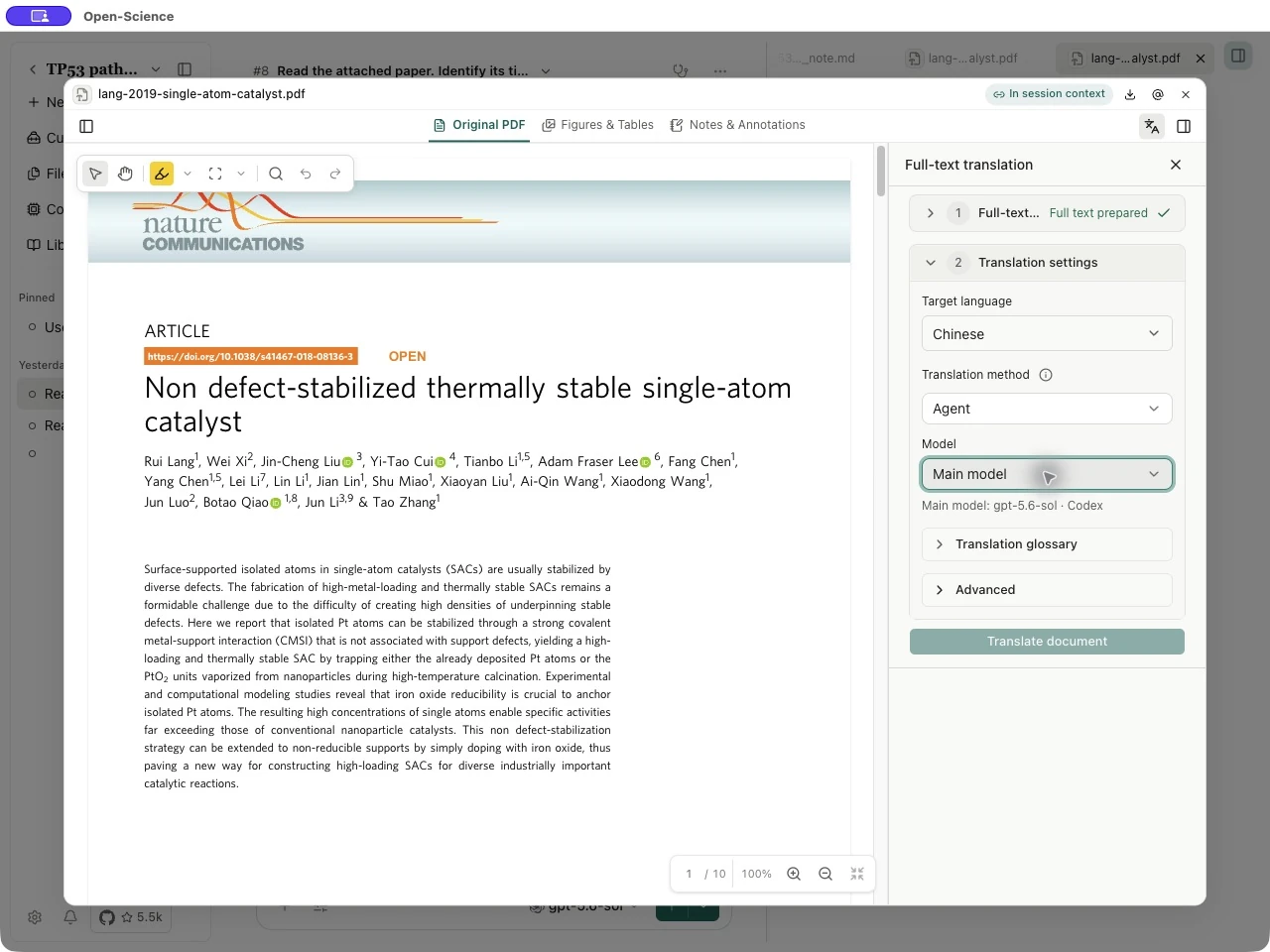
Task: Open the Translation method Agent dropdown
Action: pos(1047,409)
